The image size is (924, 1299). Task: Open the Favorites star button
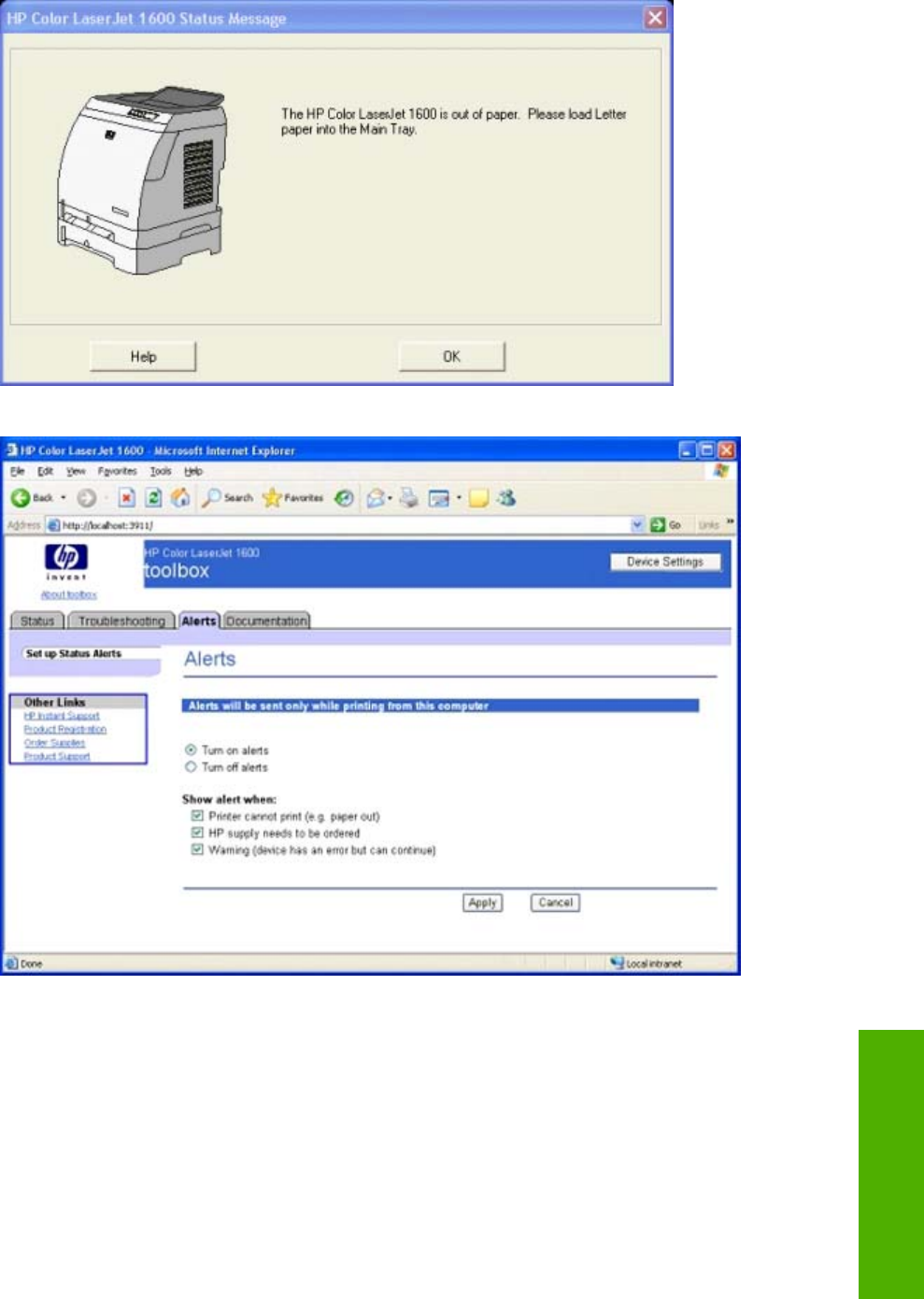[x=293, y=498]
